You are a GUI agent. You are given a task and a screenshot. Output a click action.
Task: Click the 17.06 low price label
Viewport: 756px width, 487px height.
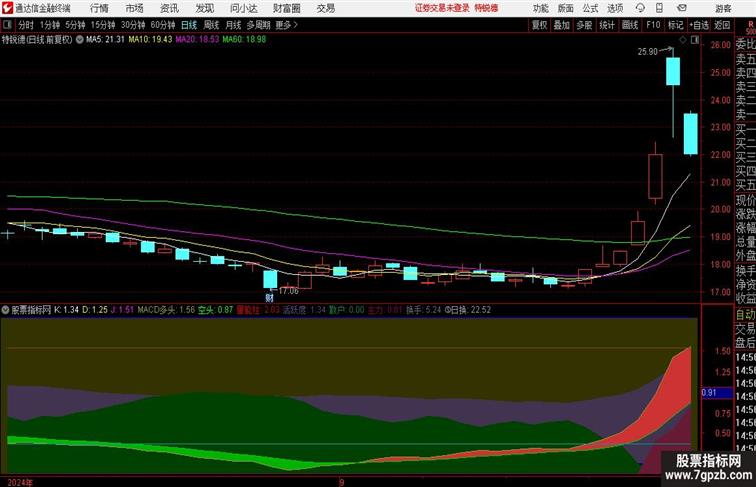pyautogui.click(x=288, y=291)
